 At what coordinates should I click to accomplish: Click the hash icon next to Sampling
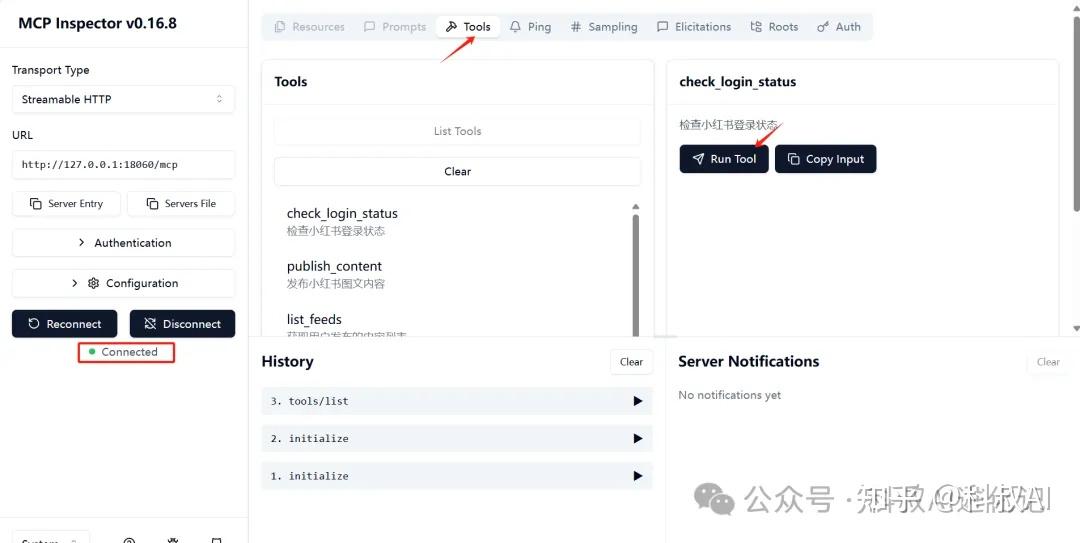[575, 27]
